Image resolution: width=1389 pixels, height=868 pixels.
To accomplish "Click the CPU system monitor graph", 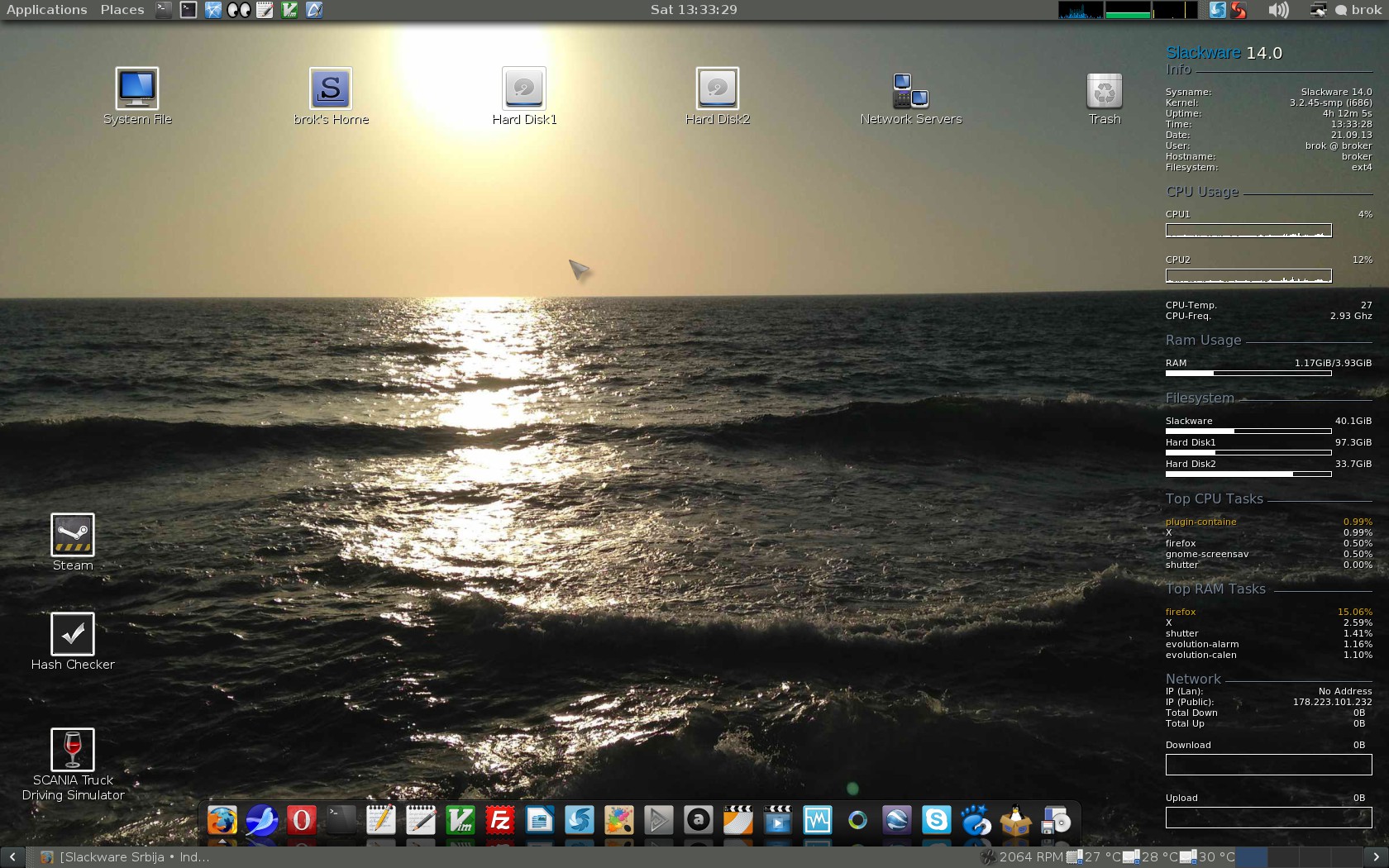I will tap(1080, 10).
